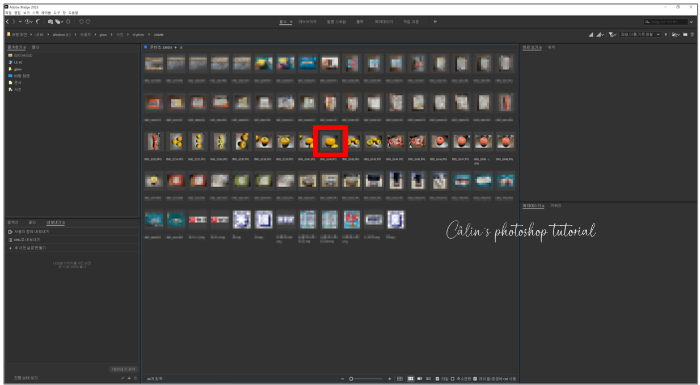Switch to the Filmstrip workspace tab
The width and height of the screenshot is (700, 385).
pos(336,21)
